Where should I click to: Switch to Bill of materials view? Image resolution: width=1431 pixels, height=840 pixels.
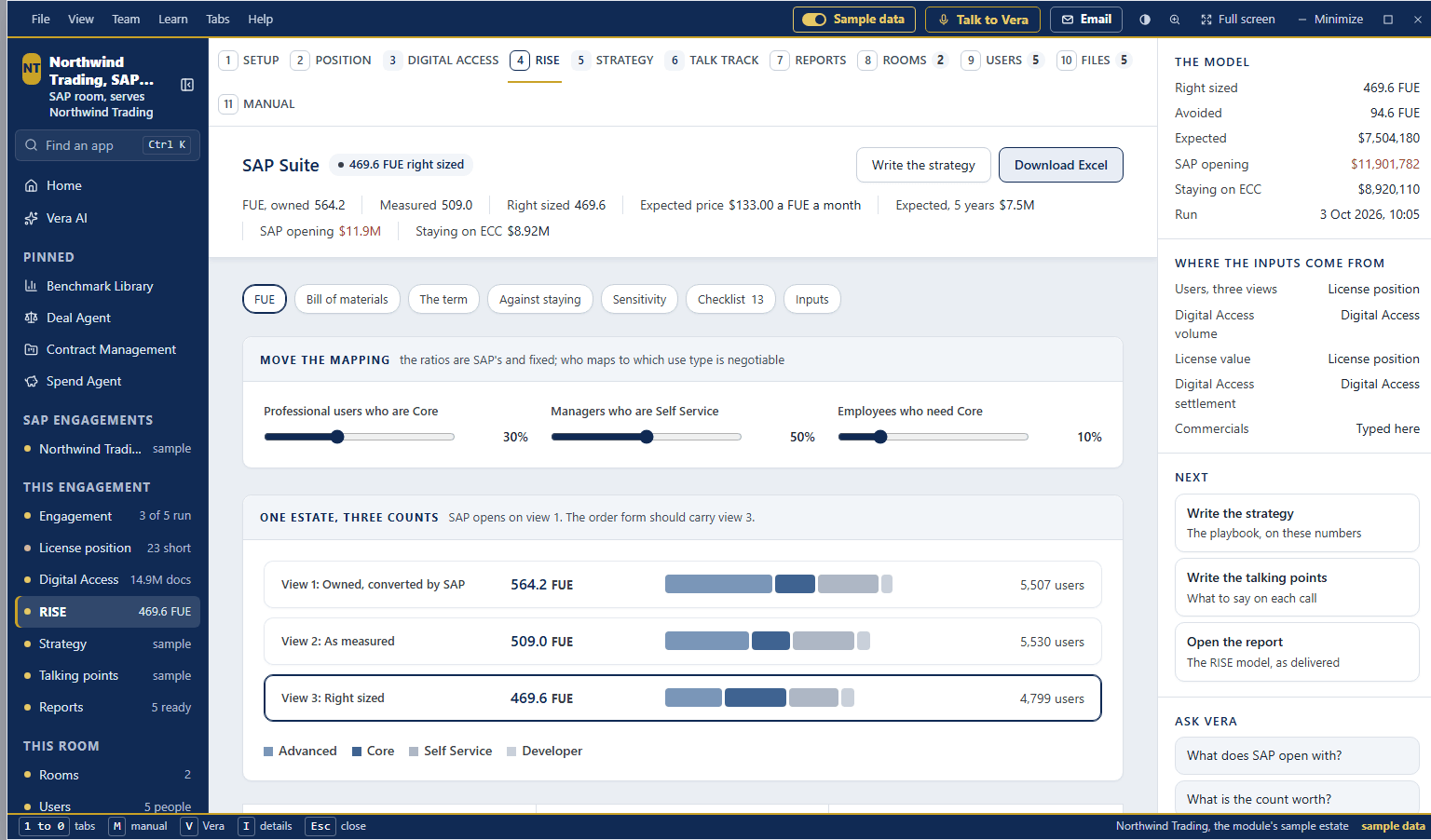[x=348, y=299]
